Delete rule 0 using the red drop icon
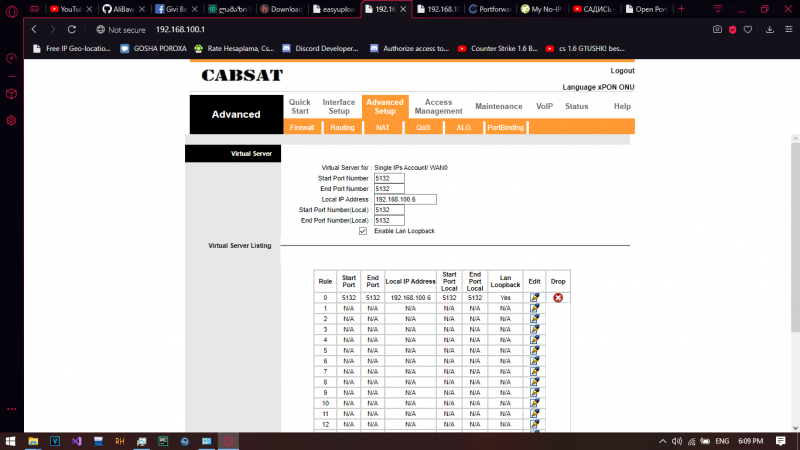 pyautogui.click(x=558, y=298)
